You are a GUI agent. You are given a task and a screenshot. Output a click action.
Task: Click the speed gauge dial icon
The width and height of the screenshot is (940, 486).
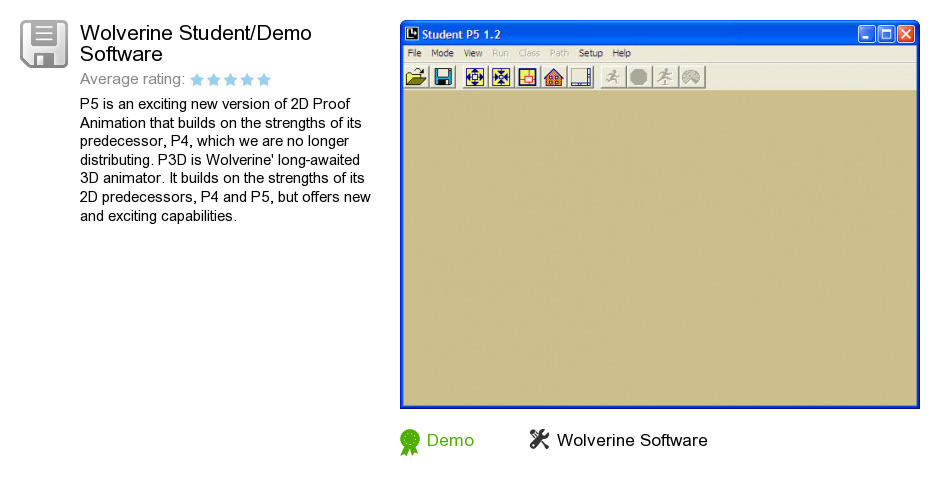(x=692, y=77)
